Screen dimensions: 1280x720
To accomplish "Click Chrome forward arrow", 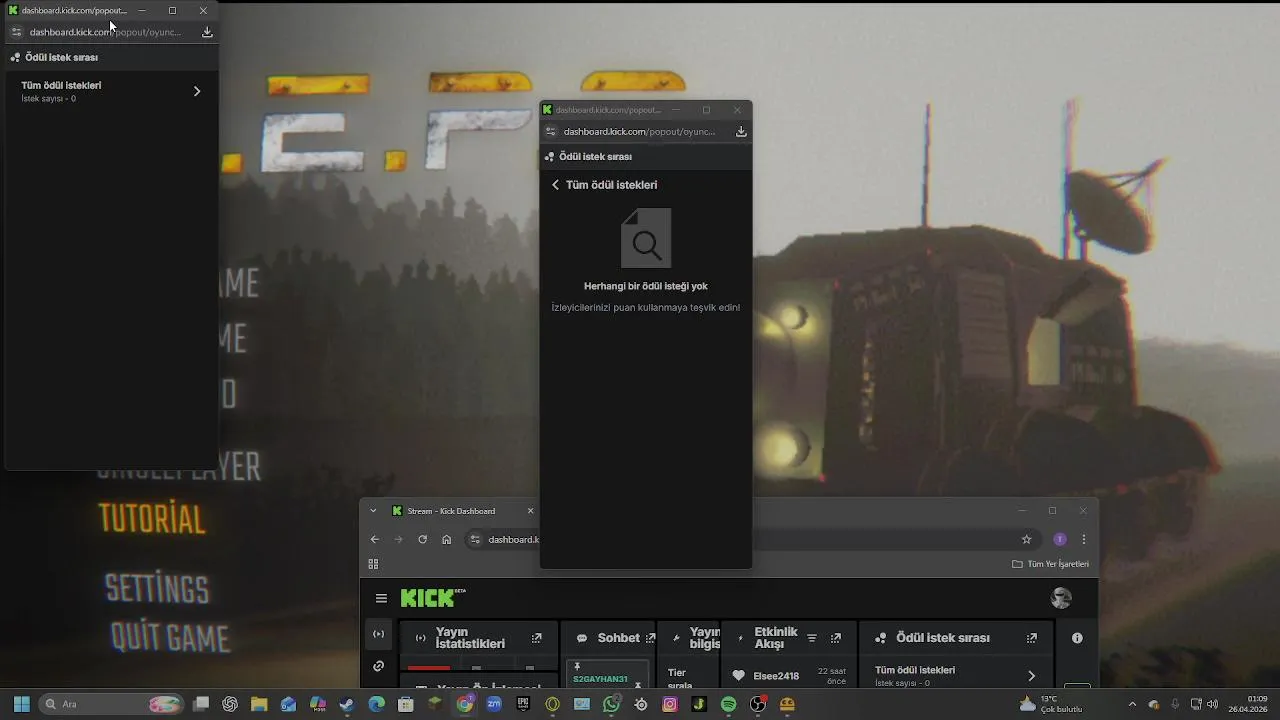I will coord(399,539).
